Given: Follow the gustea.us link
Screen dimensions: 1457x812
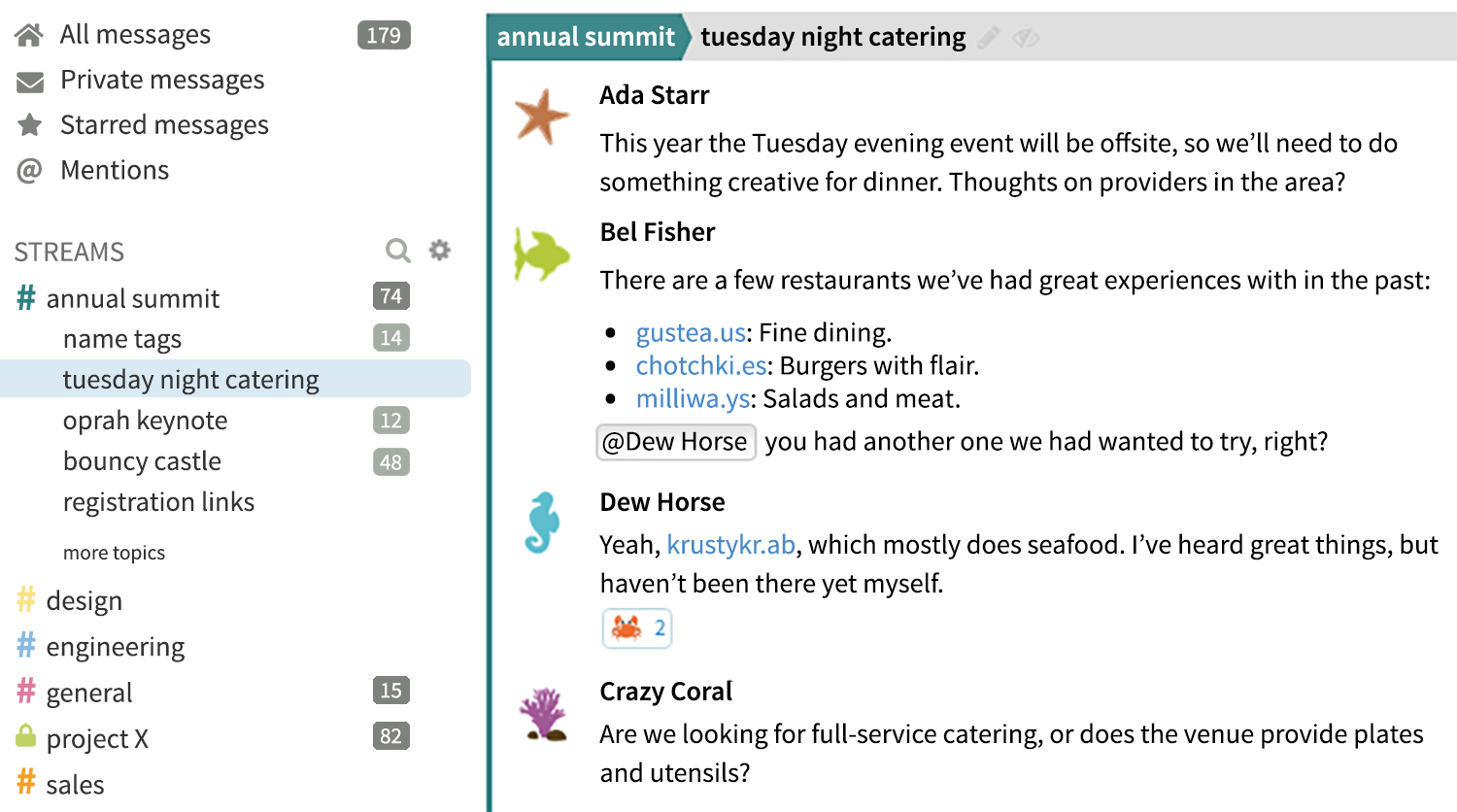Looking at the screenshot, I should 690,332.
